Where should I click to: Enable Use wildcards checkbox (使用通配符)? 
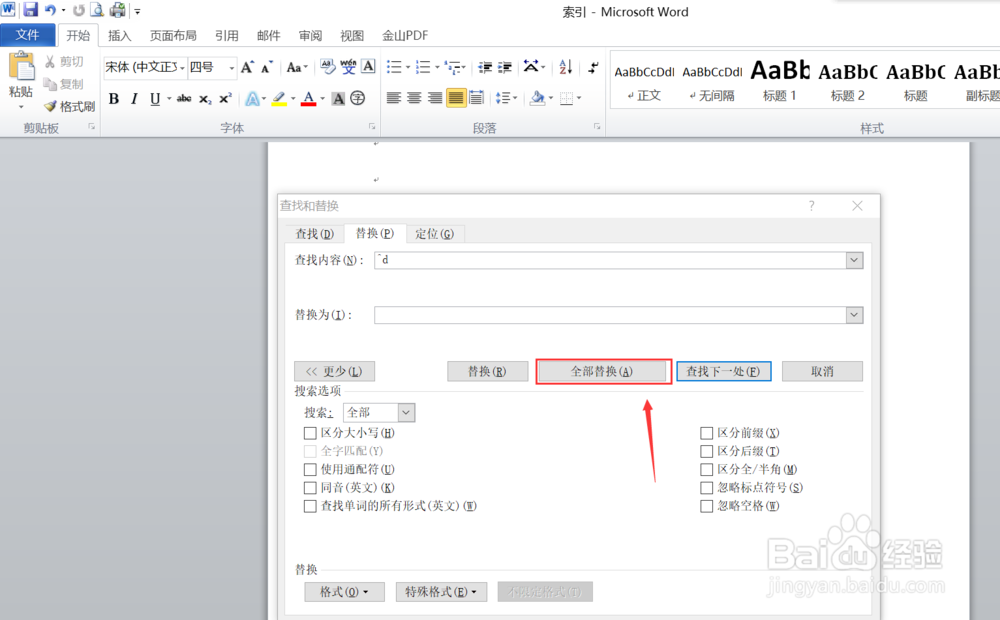[x=310, y=469]
